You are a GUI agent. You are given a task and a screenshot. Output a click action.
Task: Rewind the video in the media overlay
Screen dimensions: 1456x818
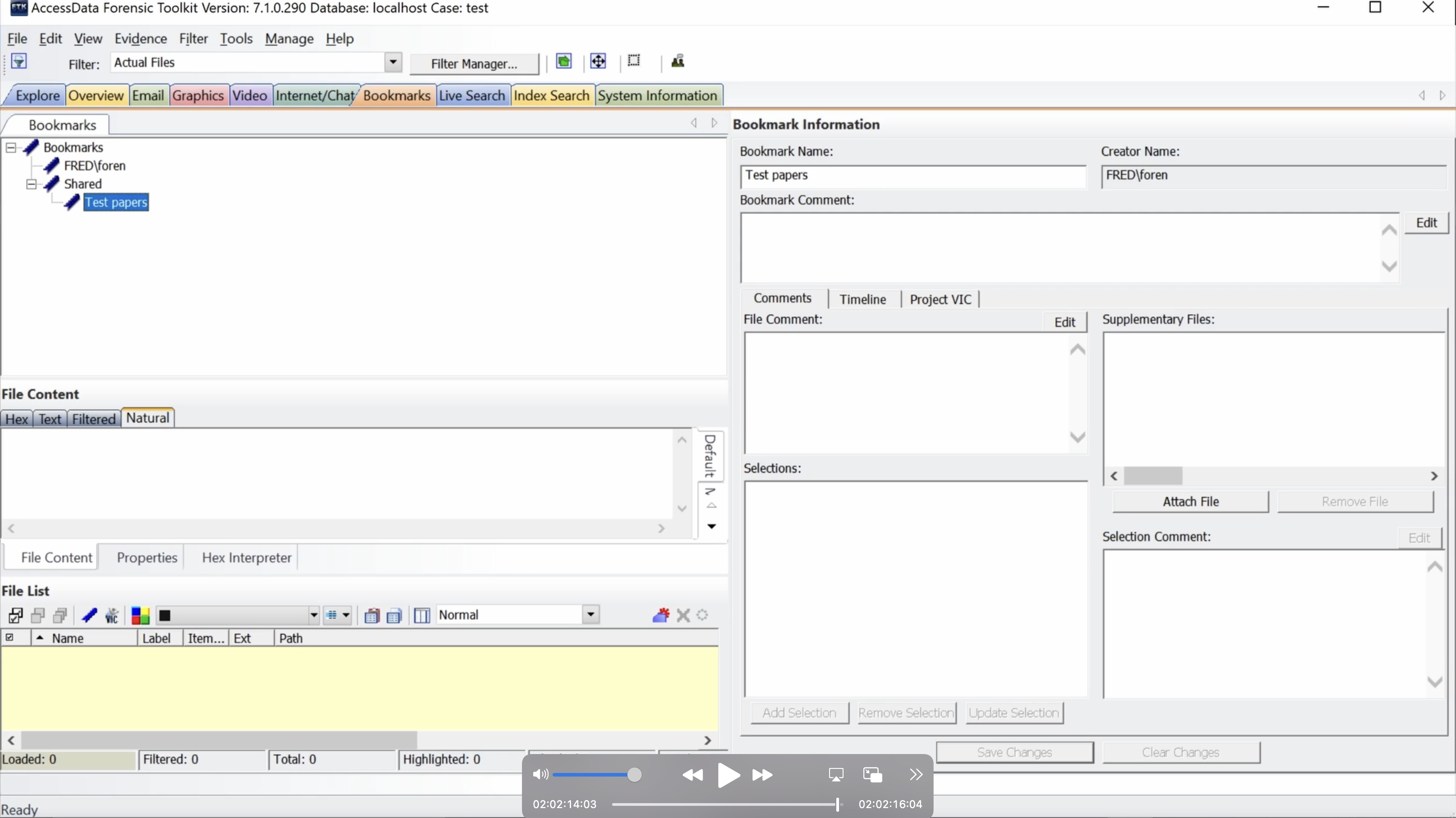[x=692, y=774]
